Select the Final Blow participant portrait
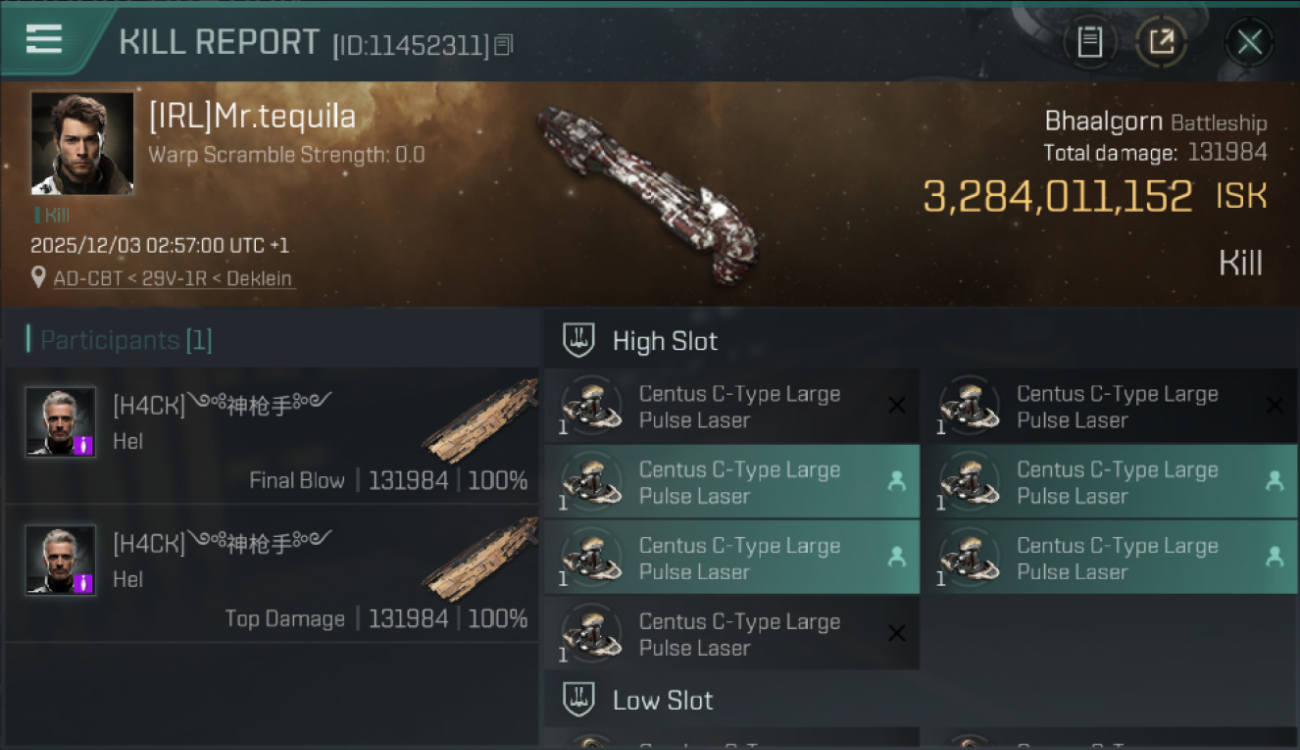Image resolution: width=1300 pixels, height=750 pixels. [61, 422]
